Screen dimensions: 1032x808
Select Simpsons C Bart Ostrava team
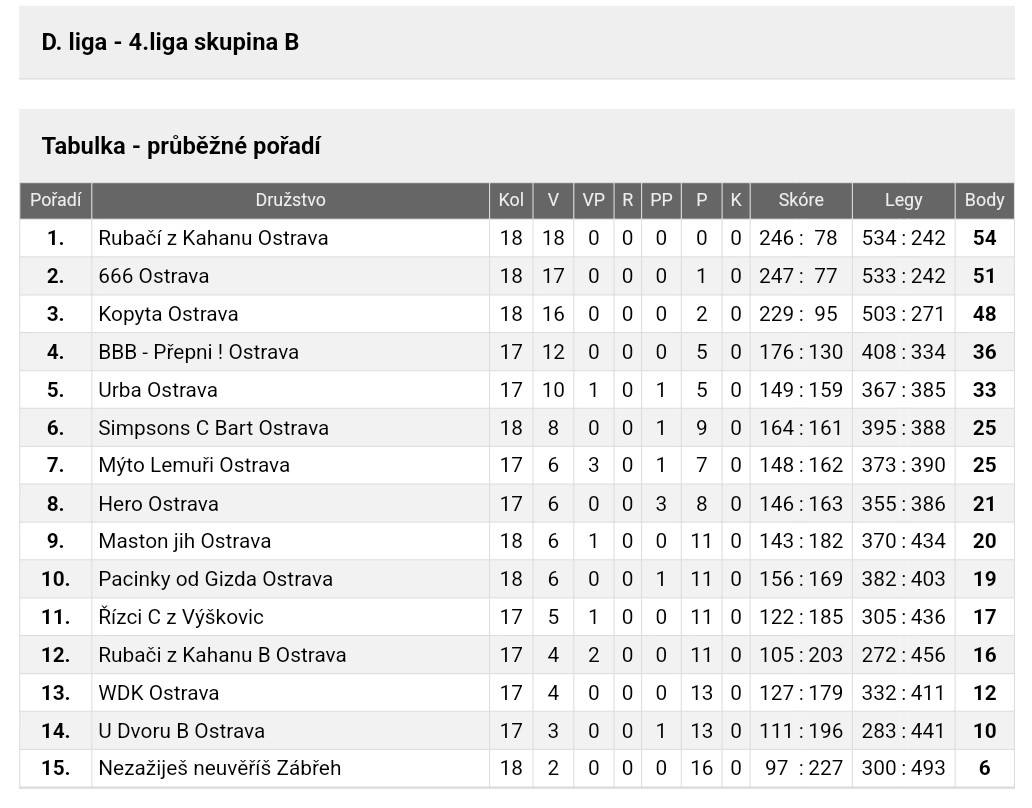[213, 428]
